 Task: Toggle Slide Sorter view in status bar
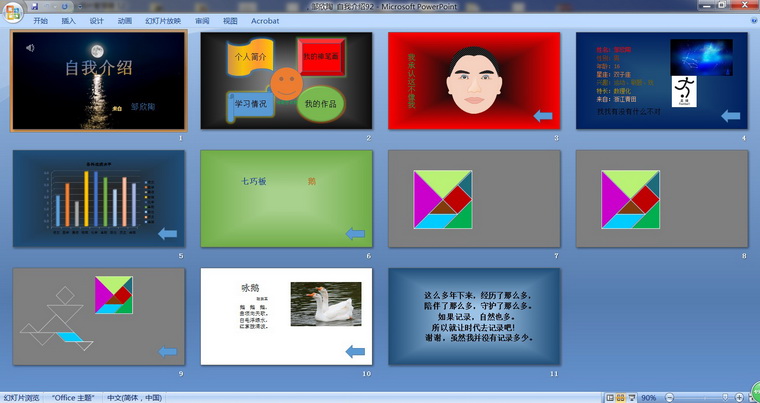620,397
